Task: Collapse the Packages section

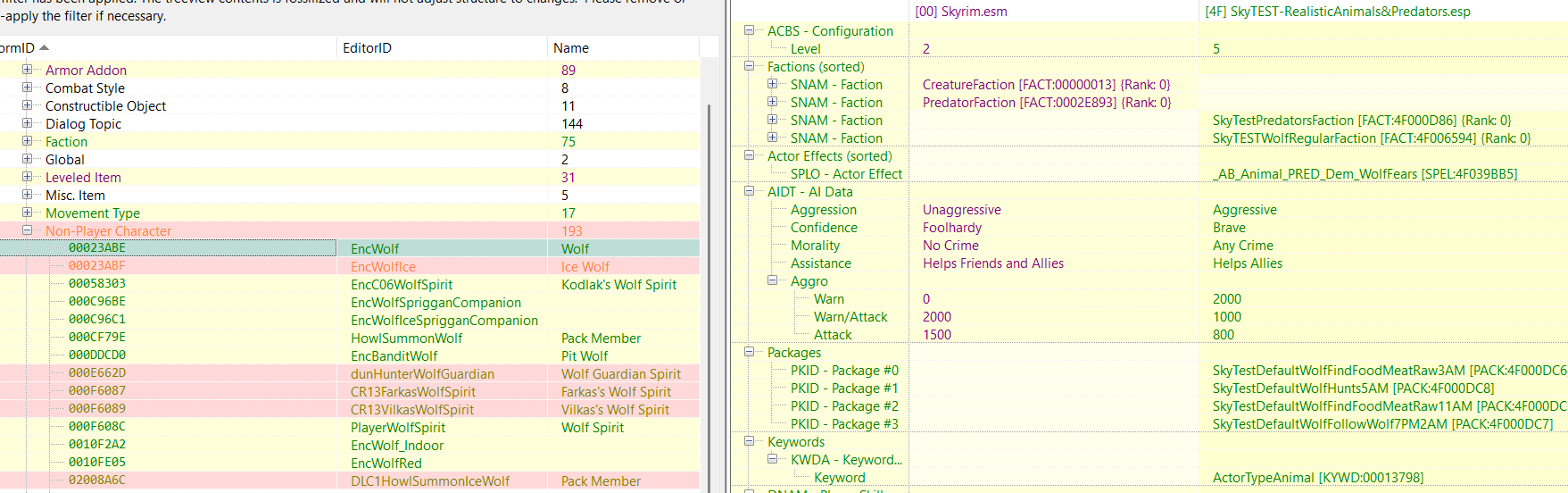Action: point(749,352)
